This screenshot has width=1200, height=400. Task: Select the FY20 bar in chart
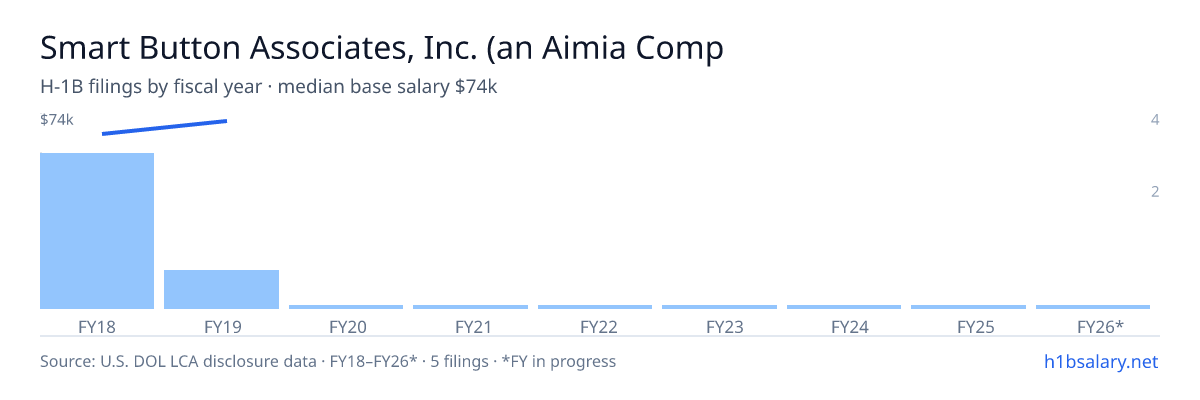(x=346, y=307)
